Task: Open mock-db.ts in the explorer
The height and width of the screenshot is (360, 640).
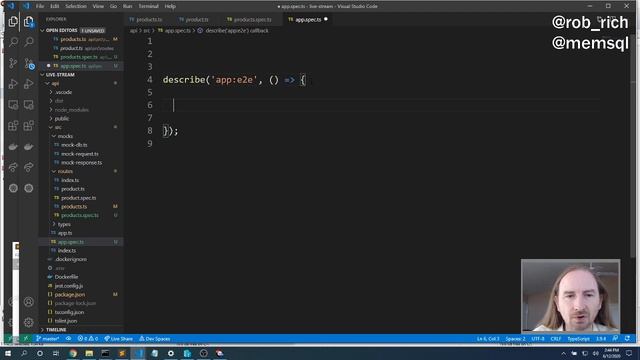Action: 74,145
